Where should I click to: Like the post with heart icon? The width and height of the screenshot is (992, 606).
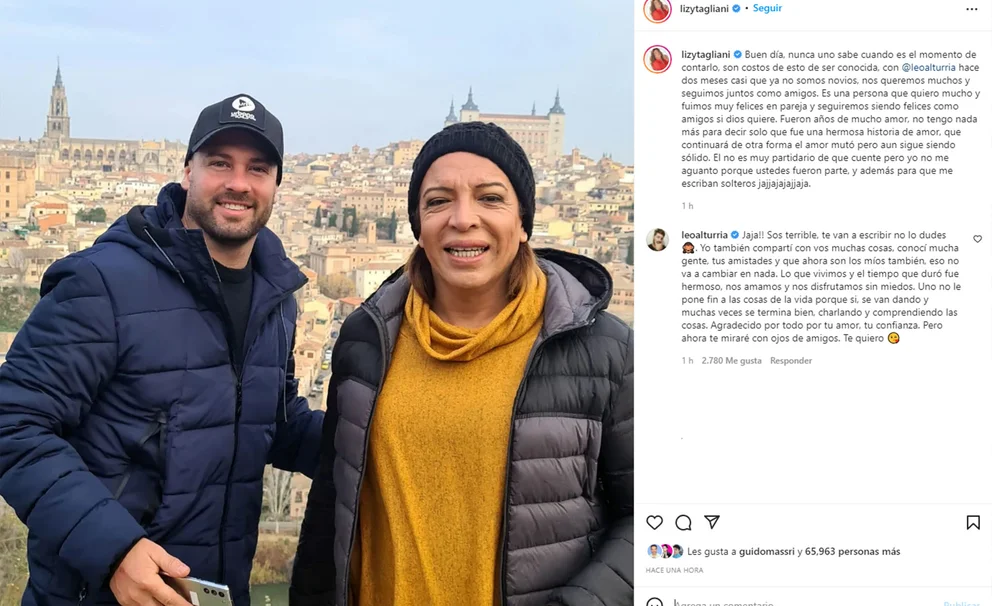[x=654, y=523]
